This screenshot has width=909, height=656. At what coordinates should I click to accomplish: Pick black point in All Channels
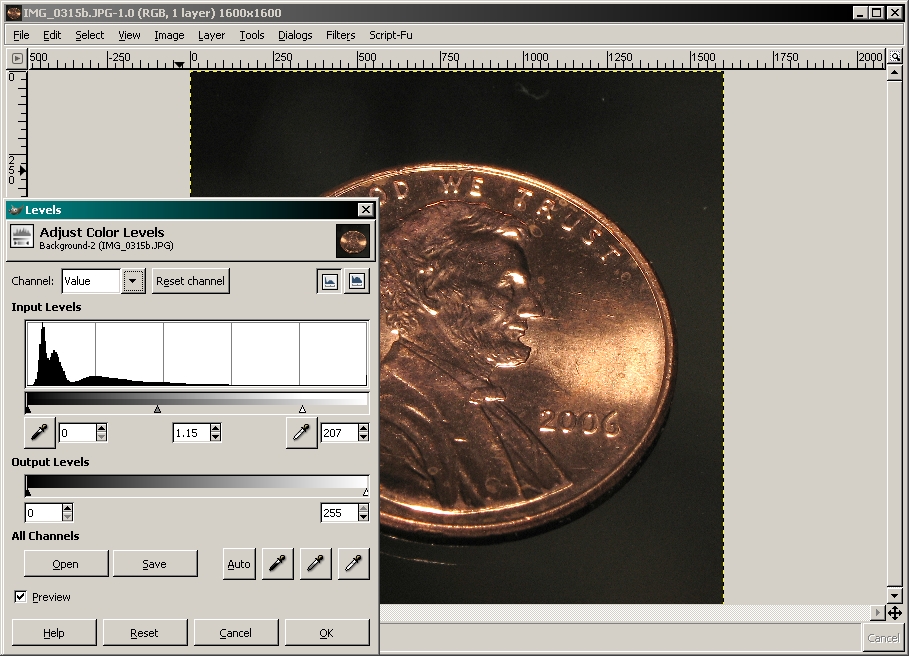pos(277,564)
